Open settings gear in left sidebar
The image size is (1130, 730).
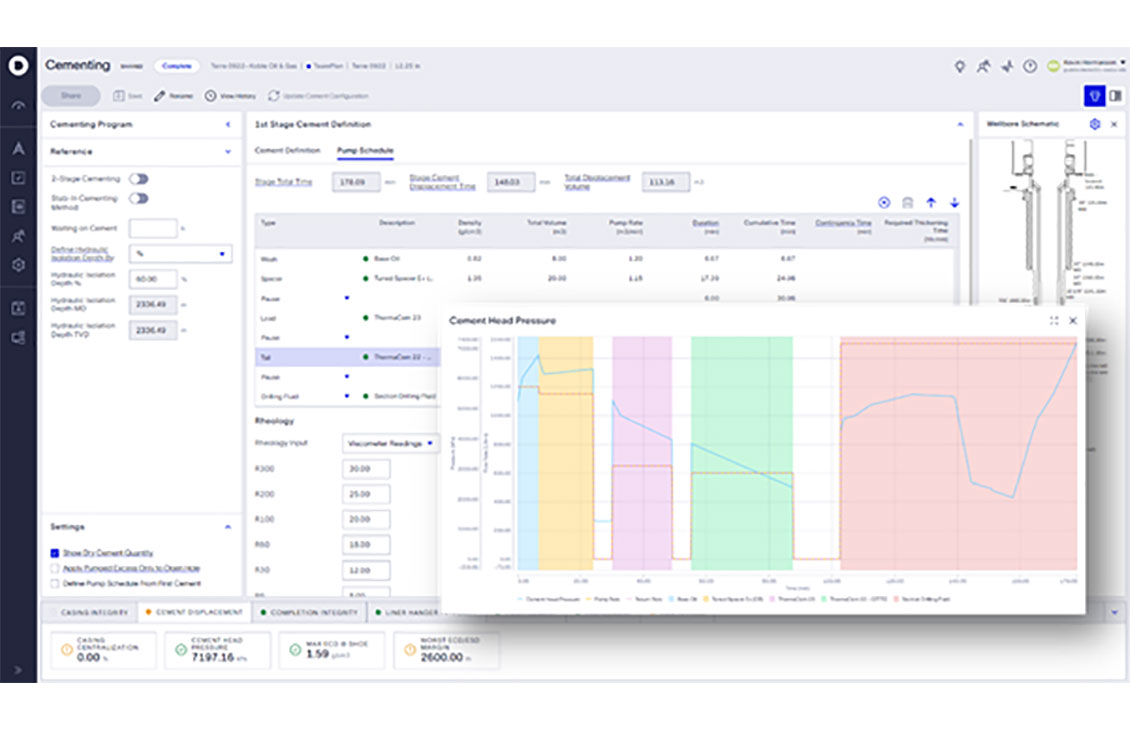point(18,265)
